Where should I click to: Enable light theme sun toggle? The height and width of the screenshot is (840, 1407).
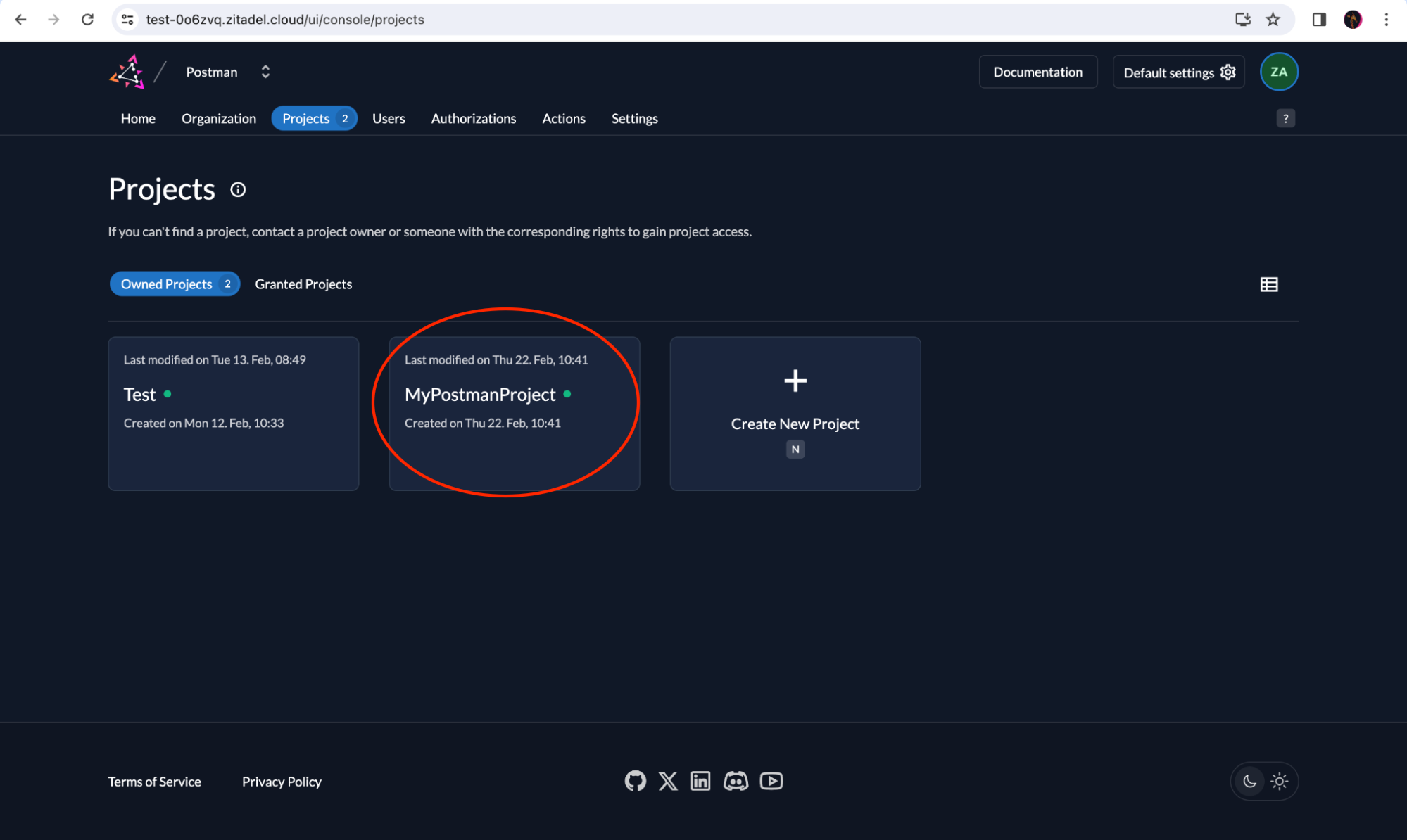tap(1280, 781)
